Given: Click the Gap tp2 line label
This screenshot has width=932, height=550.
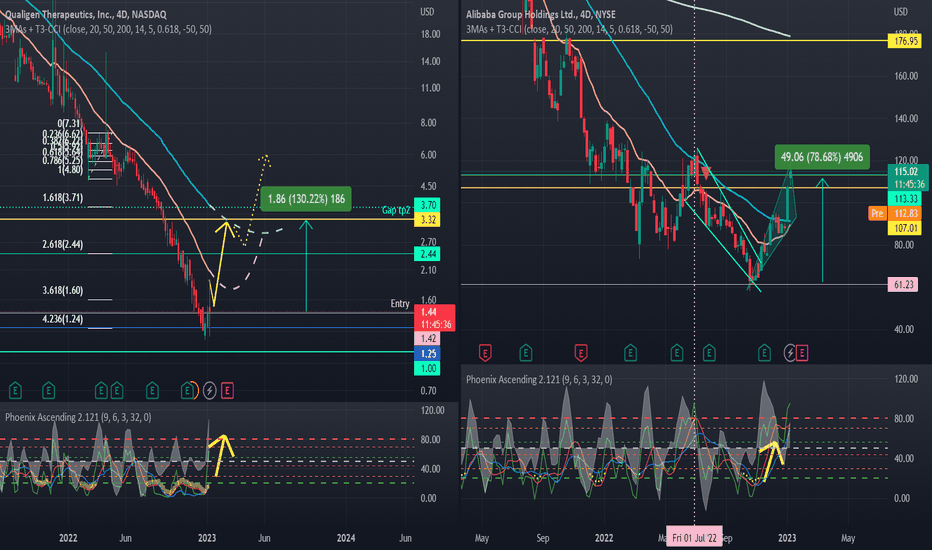Looking at the screenshot, I should click(x=396, y=210).
